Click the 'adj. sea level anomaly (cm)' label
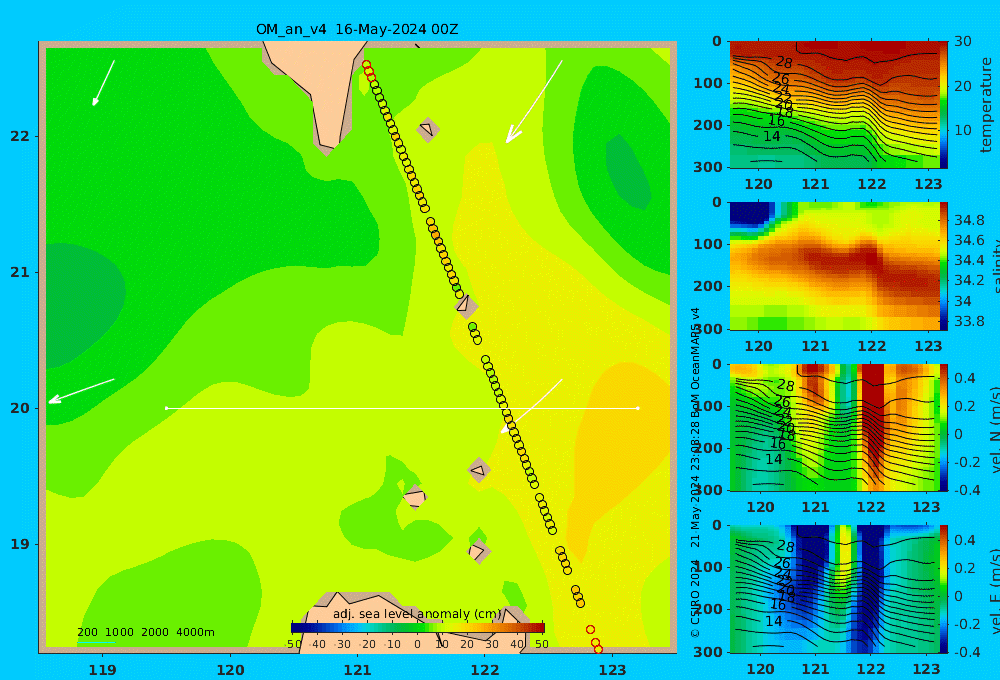This screenshot has width=1000, height=680. (417, 614)
